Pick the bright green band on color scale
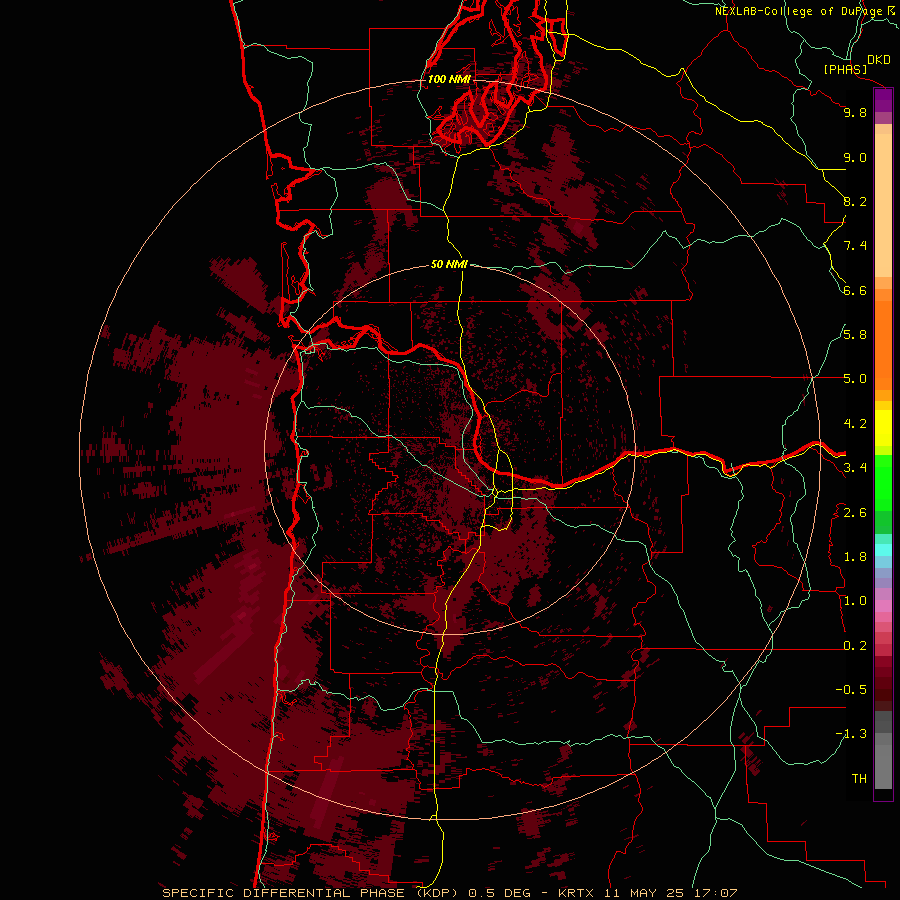The image size is (900, 900). pyautogui.click(x=883, y=482)
